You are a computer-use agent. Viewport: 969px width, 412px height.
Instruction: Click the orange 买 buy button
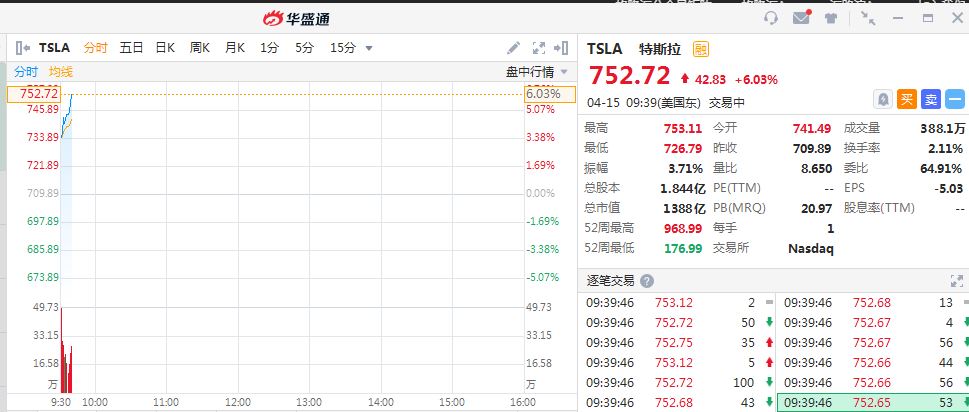pos(906,98)
